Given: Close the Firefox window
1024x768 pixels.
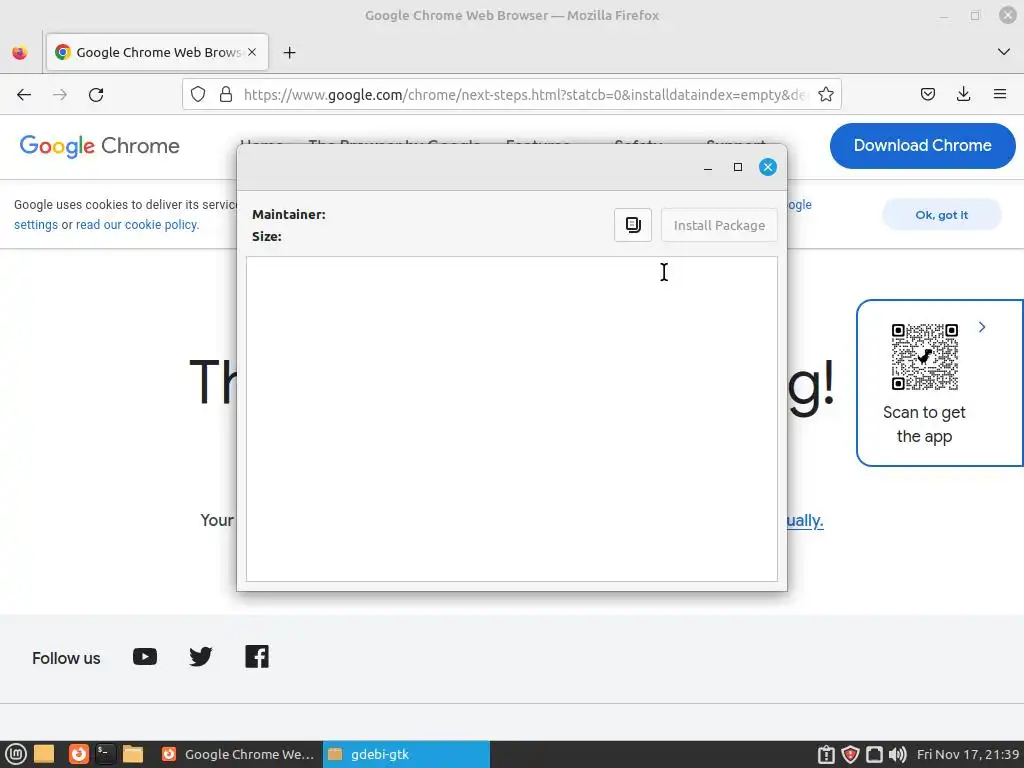Looking at the screenshot, I should pyautogui.click(x=1008, y=15).
